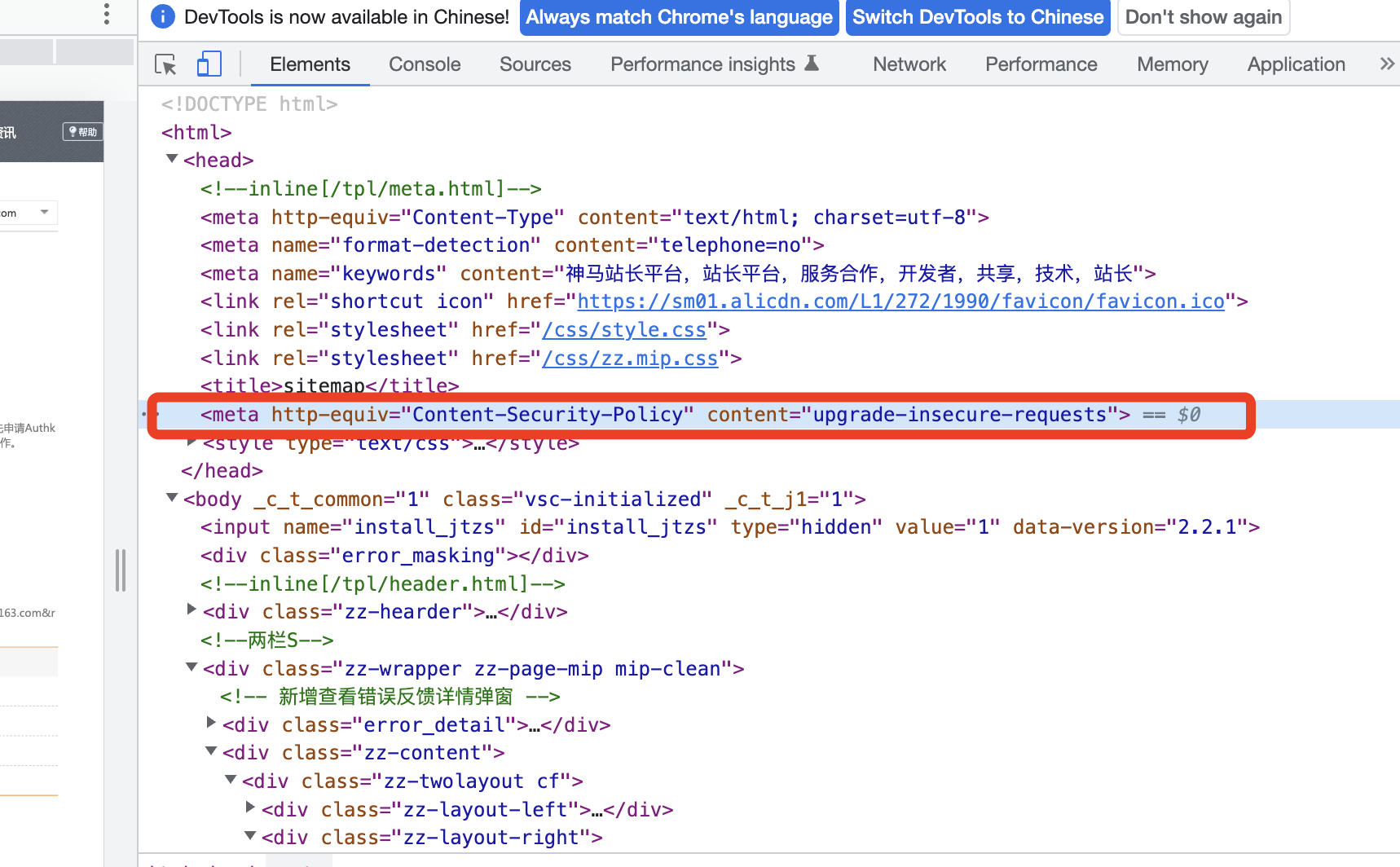
Task: Click the blue info icon in notification bar
Action: tap(162, 17)
